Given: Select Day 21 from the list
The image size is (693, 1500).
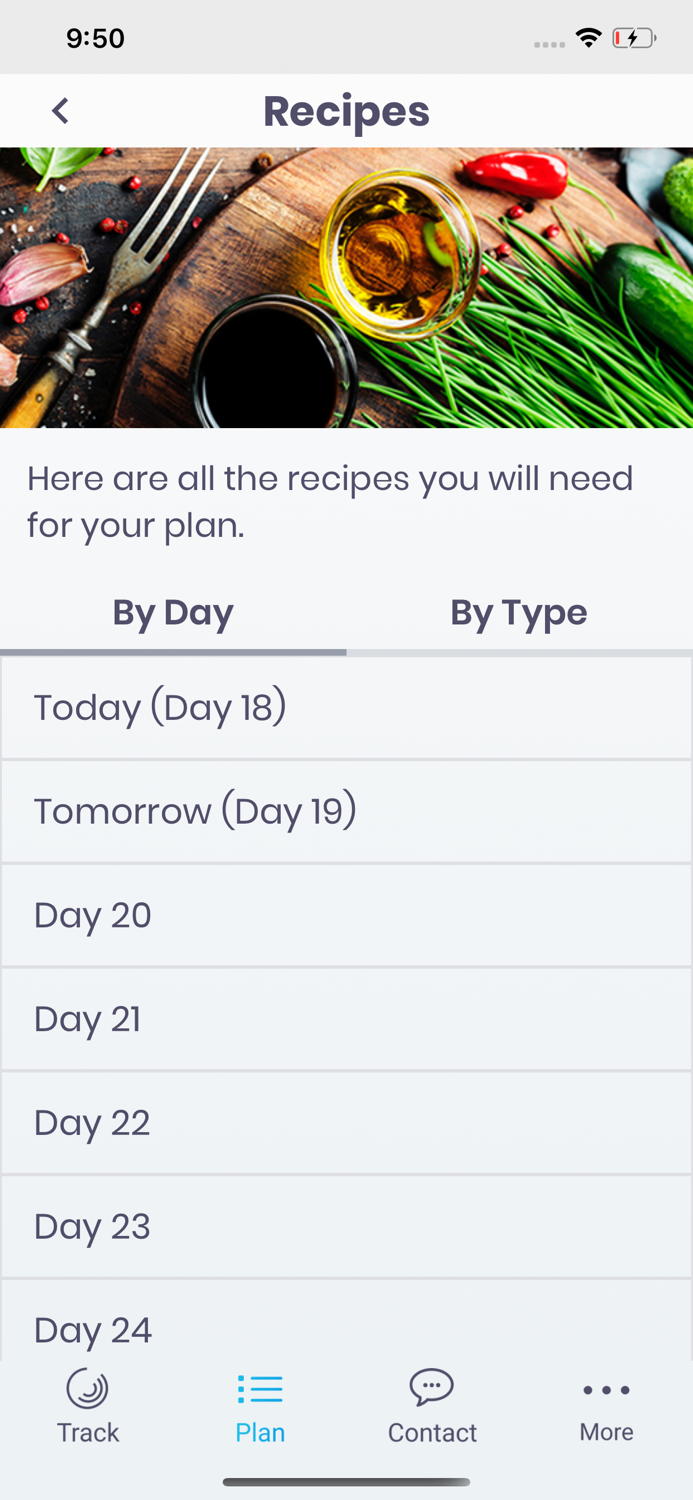Looking at the screenshot, I should 346,1018.
